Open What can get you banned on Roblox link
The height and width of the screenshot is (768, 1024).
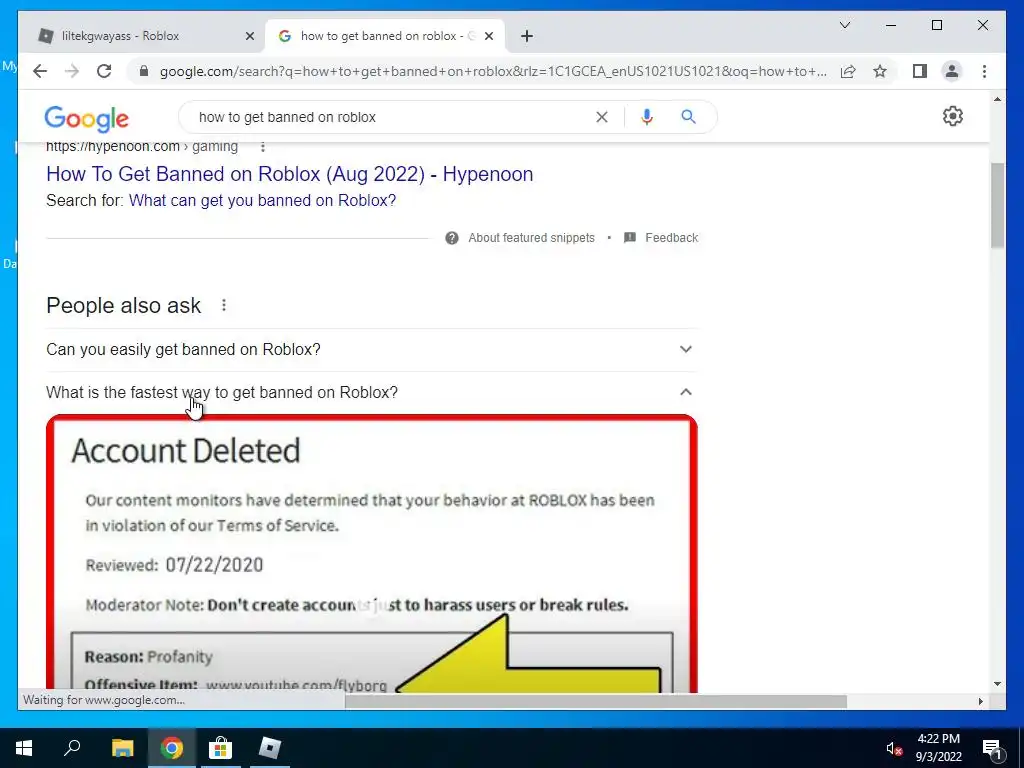coord(262,200)
